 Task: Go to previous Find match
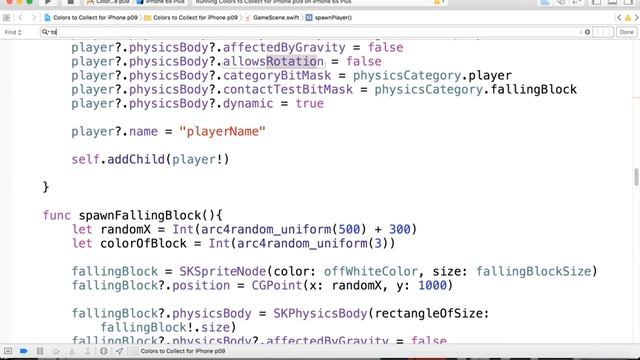coord(598,32)
